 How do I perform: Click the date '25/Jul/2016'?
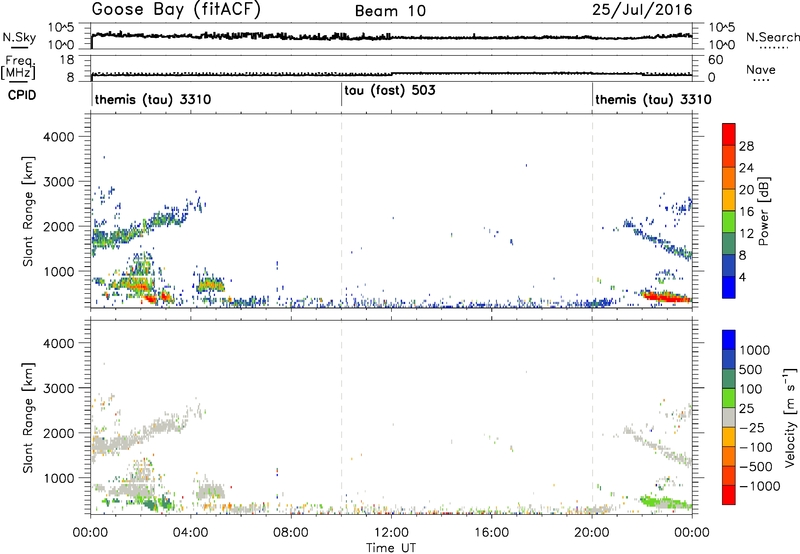click(x=642, y=10)
